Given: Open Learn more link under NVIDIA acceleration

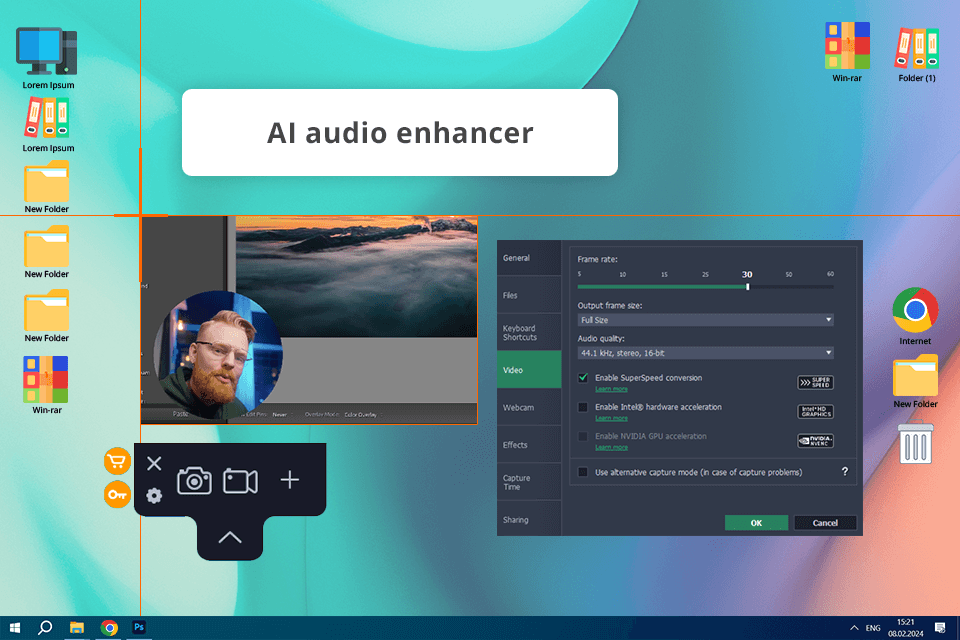Looking at the screenshot, I should point(611,448).
